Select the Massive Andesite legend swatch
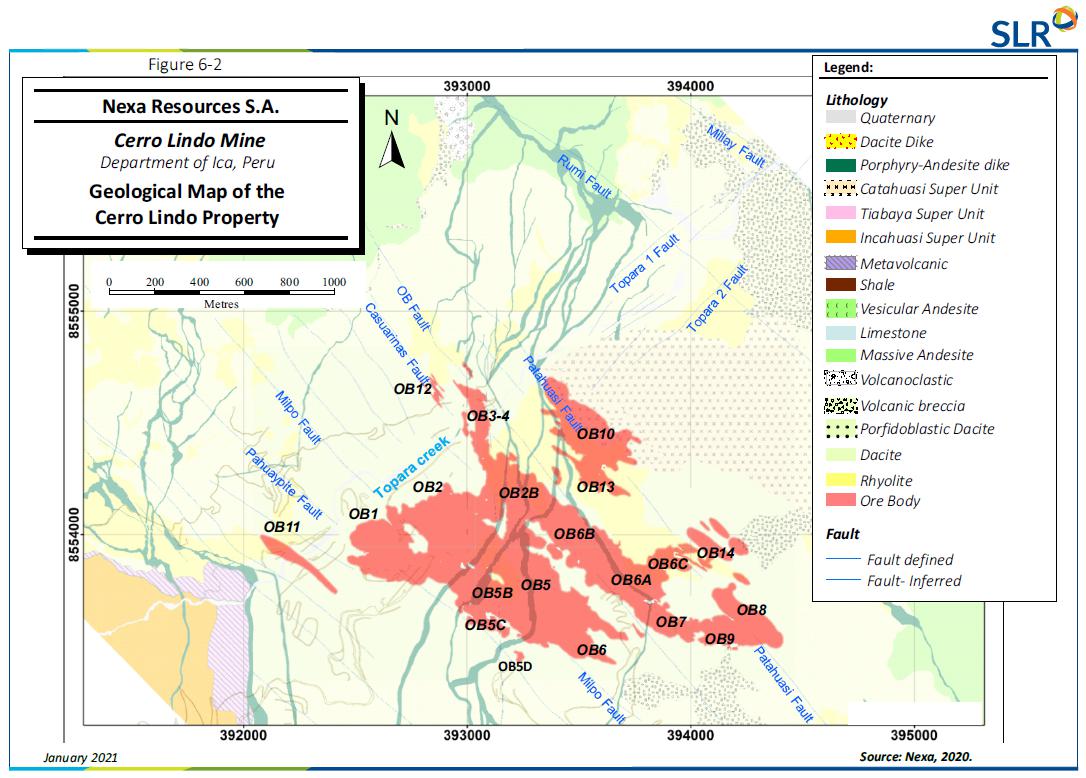The width and height of the screenshot is (1086, 778). pos(840,355)
